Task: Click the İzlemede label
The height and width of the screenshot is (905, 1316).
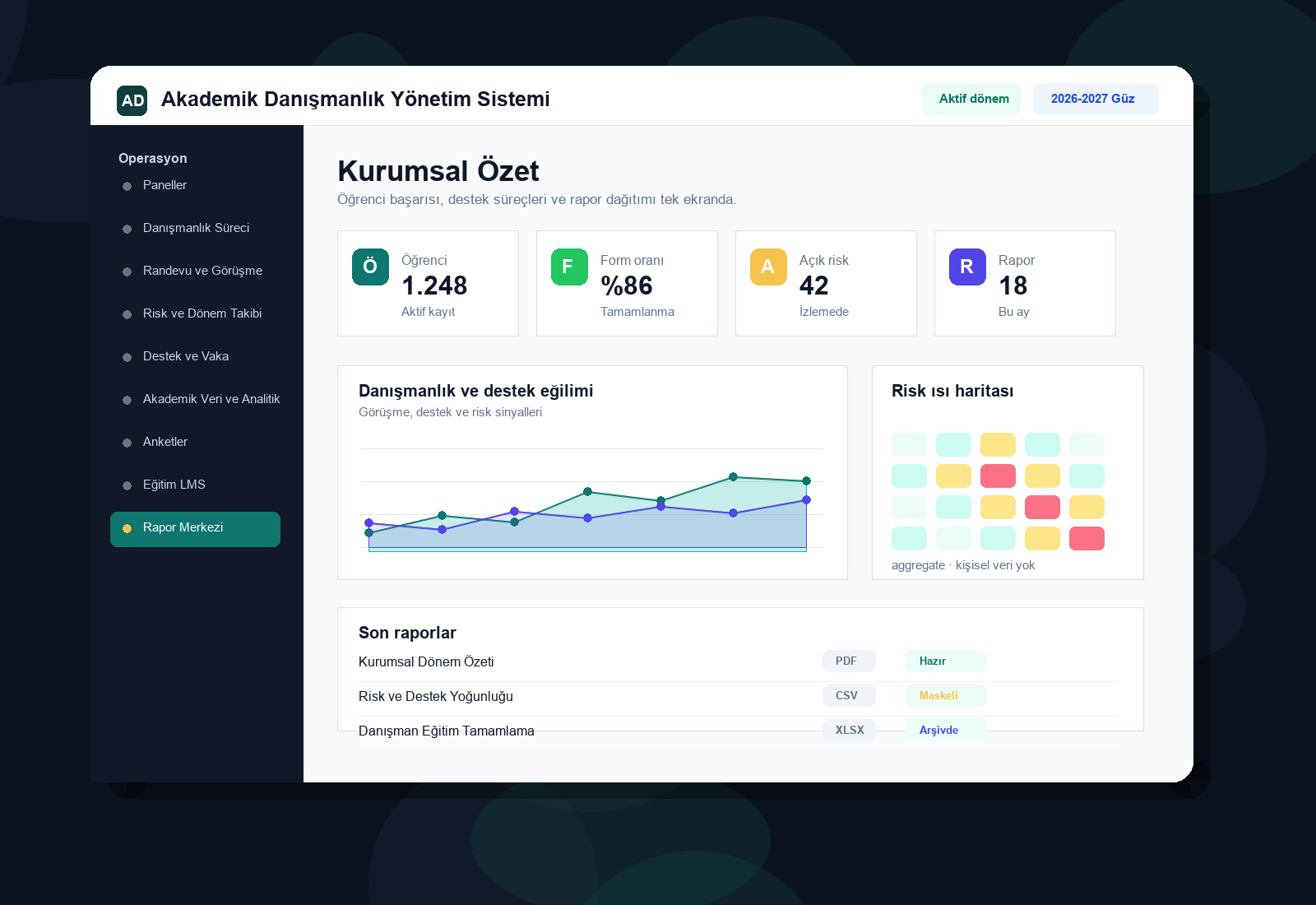Action: [x=824, y=312]
